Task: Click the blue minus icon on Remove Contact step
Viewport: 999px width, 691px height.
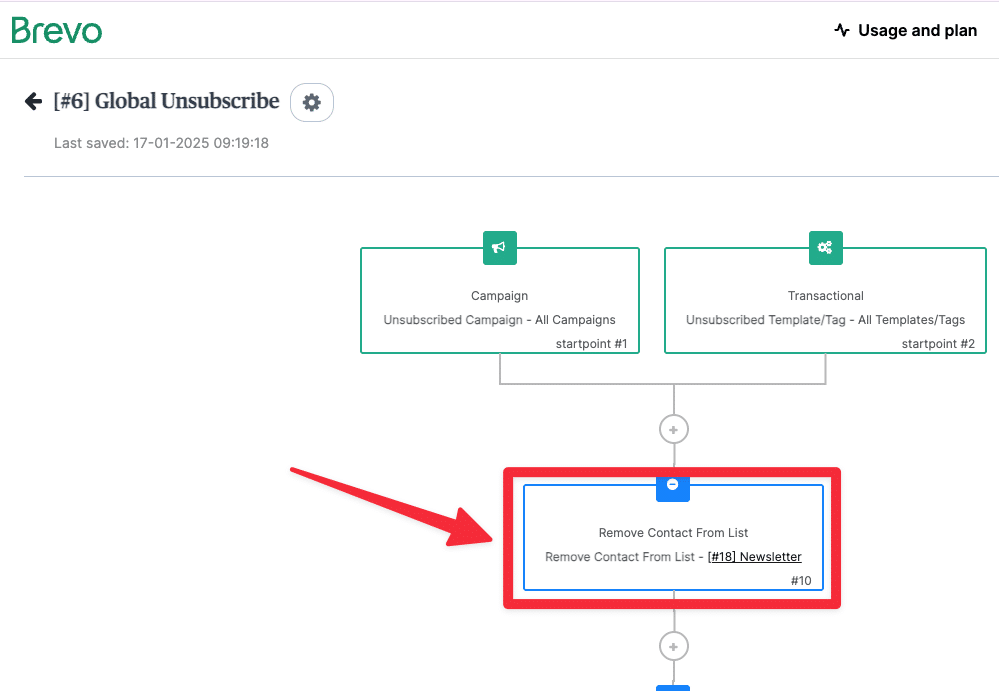Action: coord(673,487)
